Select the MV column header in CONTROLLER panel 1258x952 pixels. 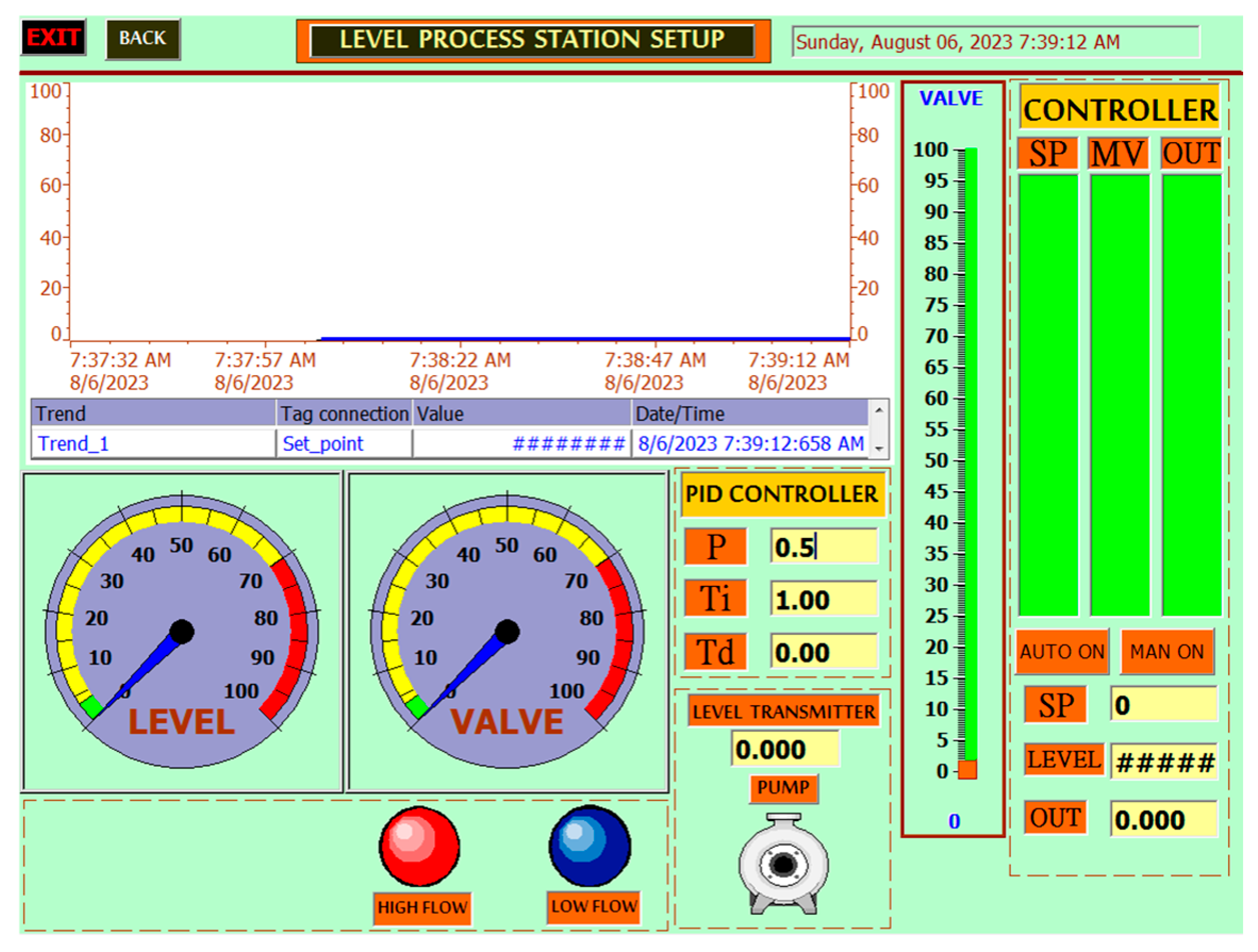1117,151
